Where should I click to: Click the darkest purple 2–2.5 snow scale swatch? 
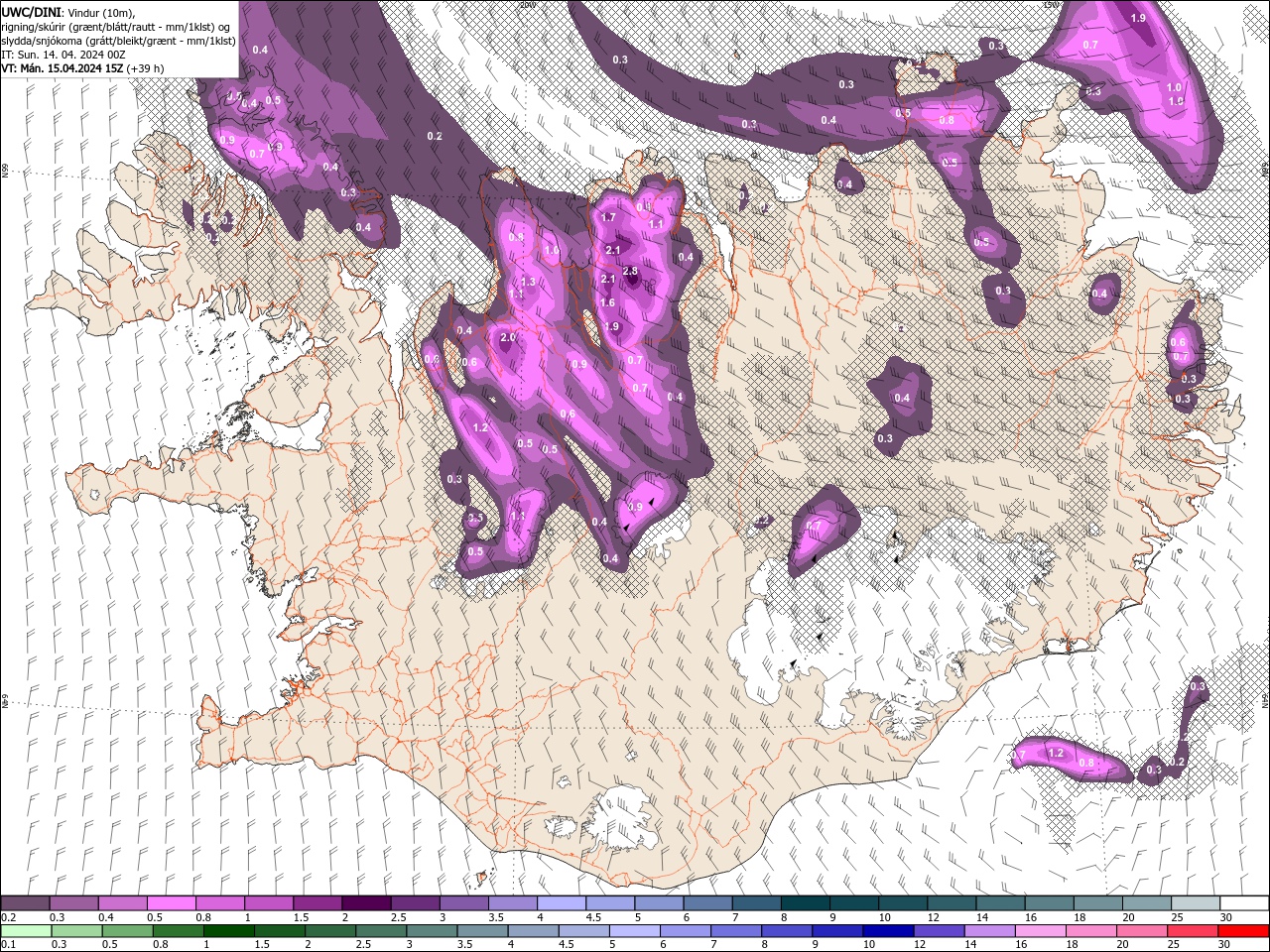366,903
